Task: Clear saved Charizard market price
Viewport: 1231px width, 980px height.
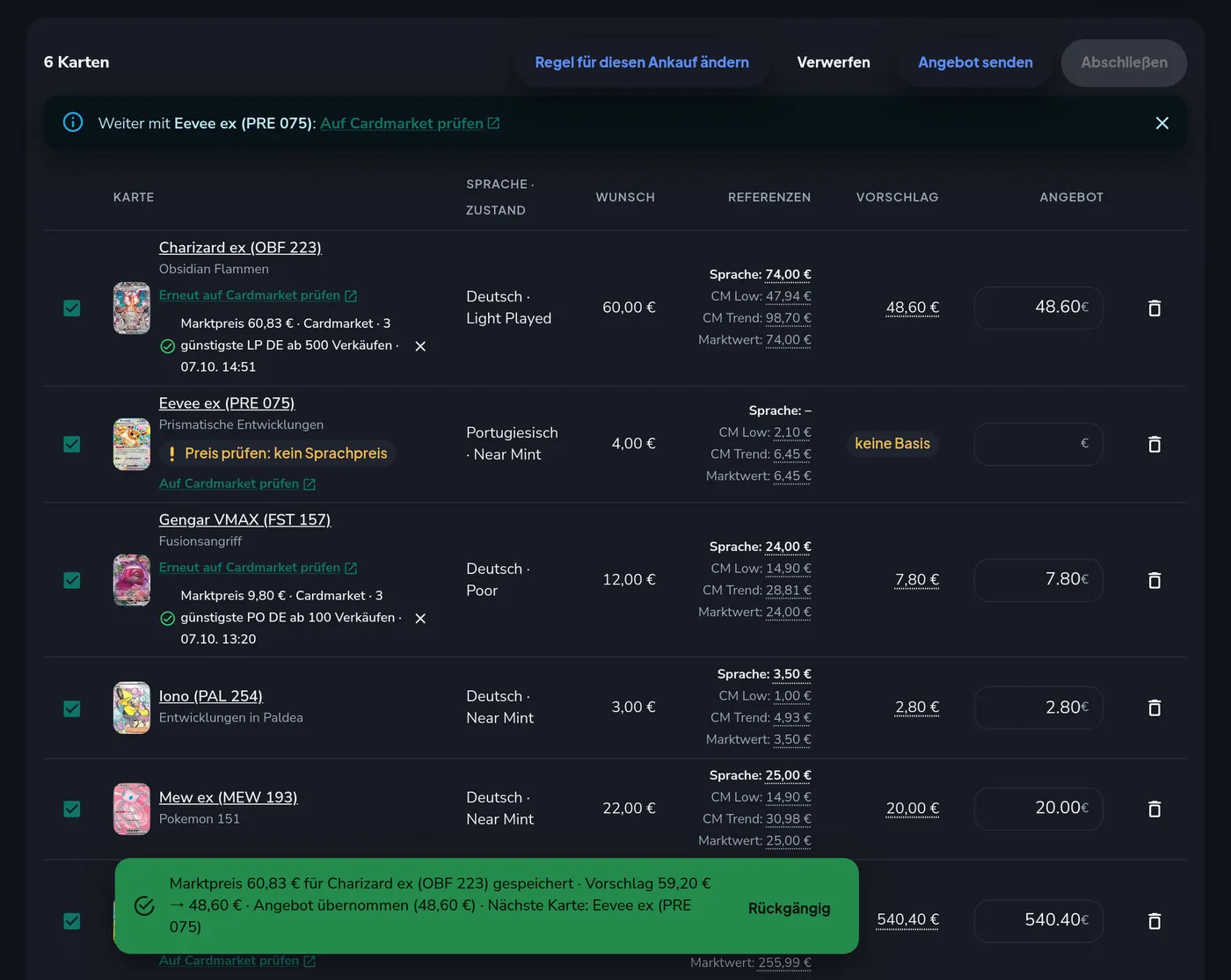Action: [x=420, y=346]
